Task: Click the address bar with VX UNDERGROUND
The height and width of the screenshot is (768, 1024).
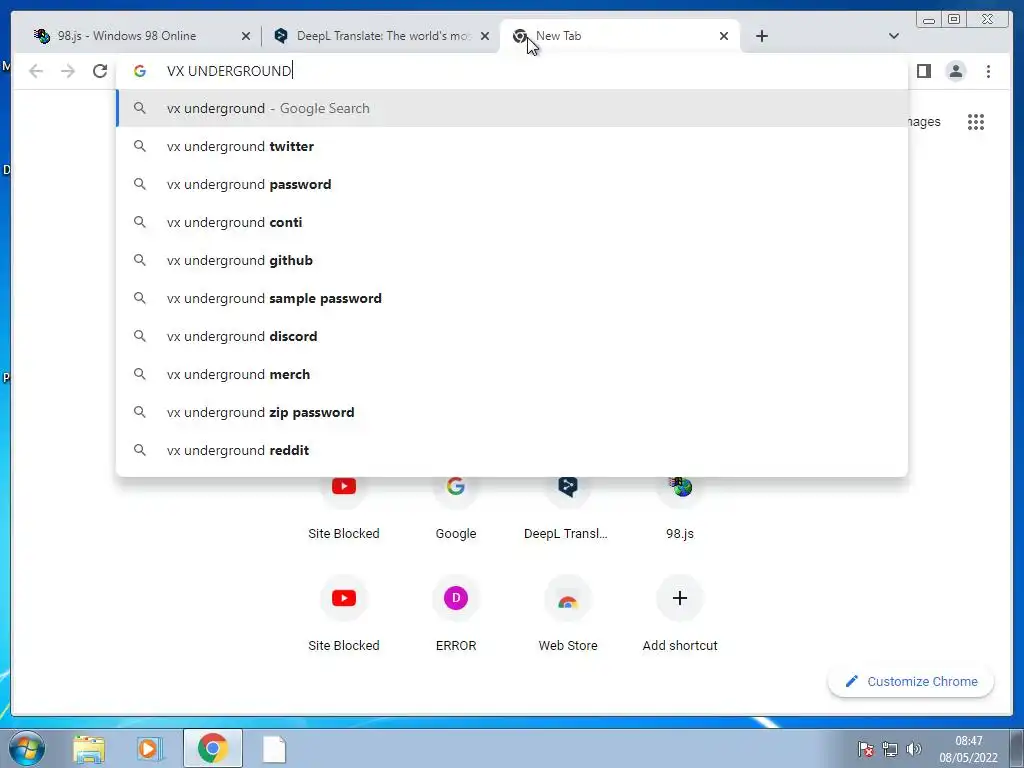Action: click(x=512, y=71)
